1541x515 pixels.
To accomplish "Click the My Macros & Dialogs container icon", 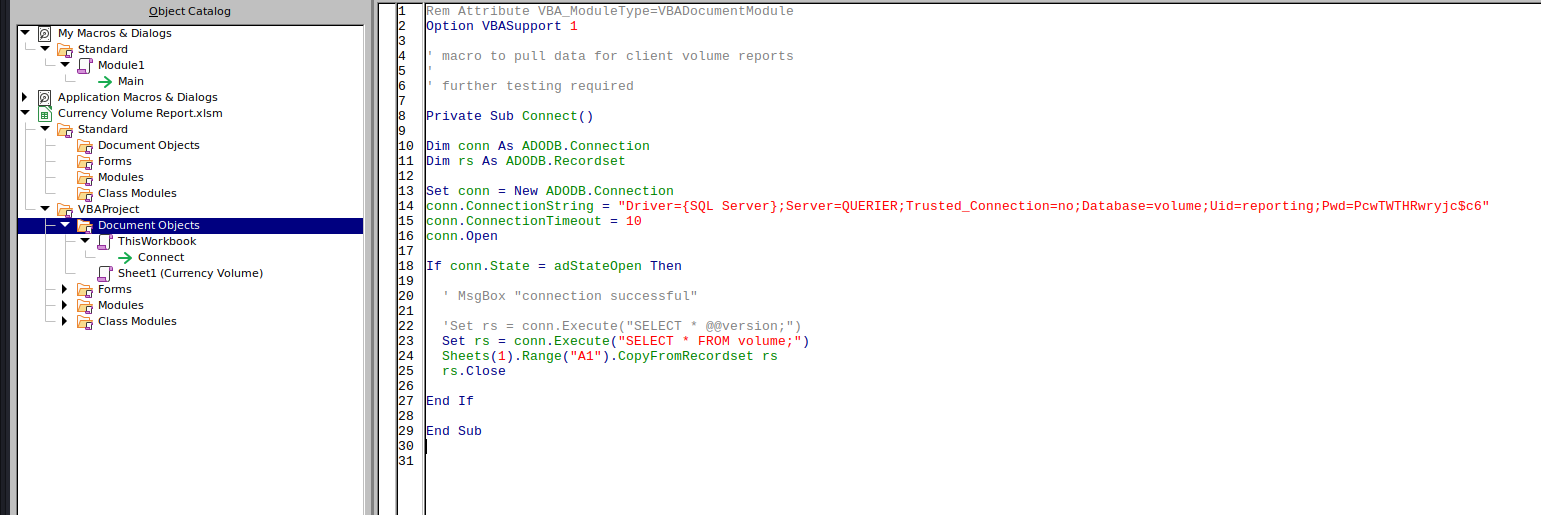I will [x=44, y=33].
